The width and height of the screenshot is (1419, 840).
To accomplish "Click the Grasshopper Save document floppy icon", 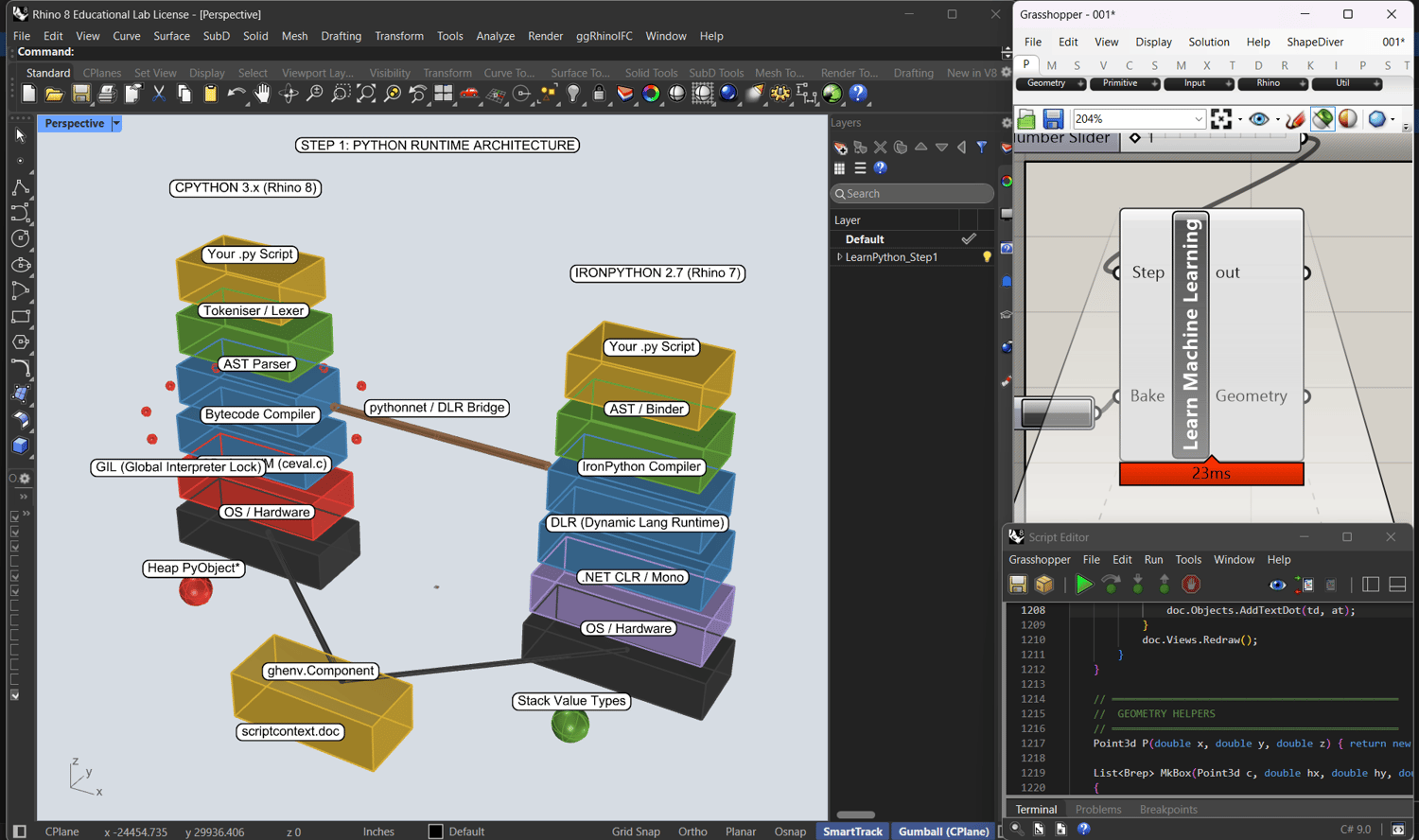I will (1053, 119).
